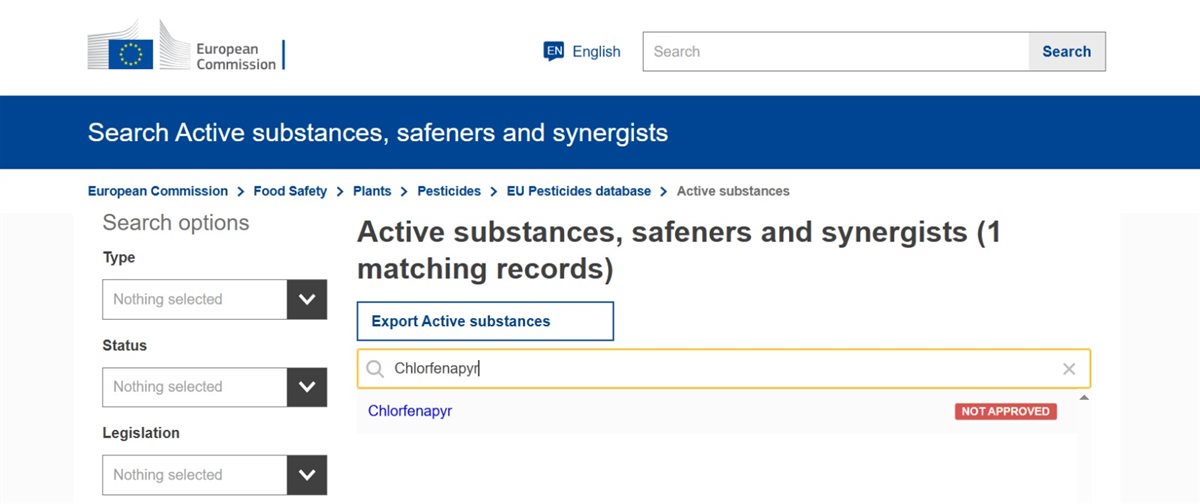Open the Type dropdown
Image resolution: width=1200 pixels, height=504 pixels.
coord(214,299)
